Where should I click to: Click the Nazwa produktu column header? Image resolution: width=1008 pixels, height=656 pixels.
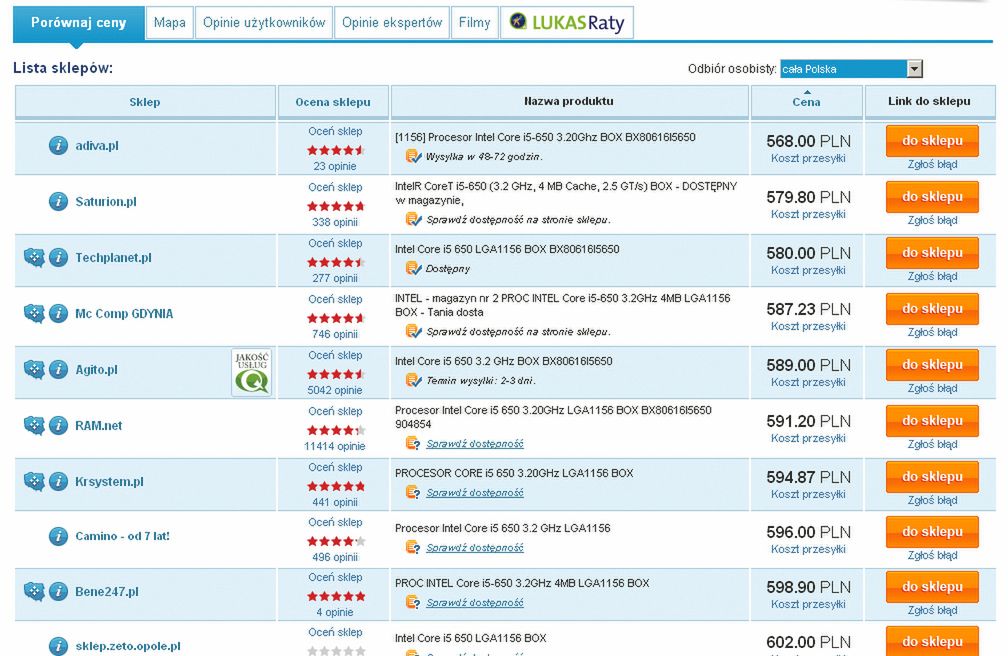(568, 101)
